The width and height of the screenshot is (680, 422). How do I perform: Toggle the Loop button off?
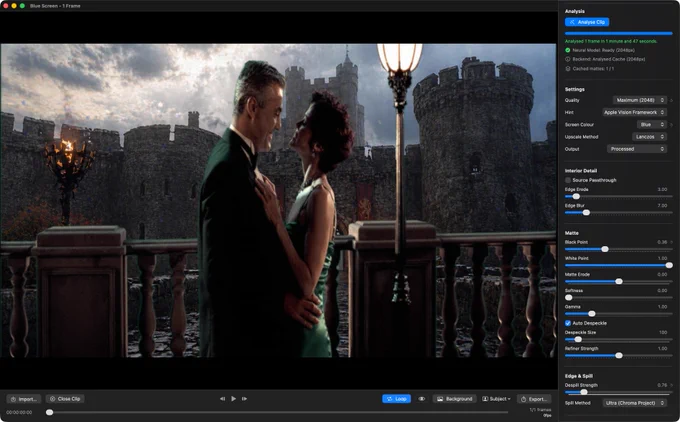396,399
